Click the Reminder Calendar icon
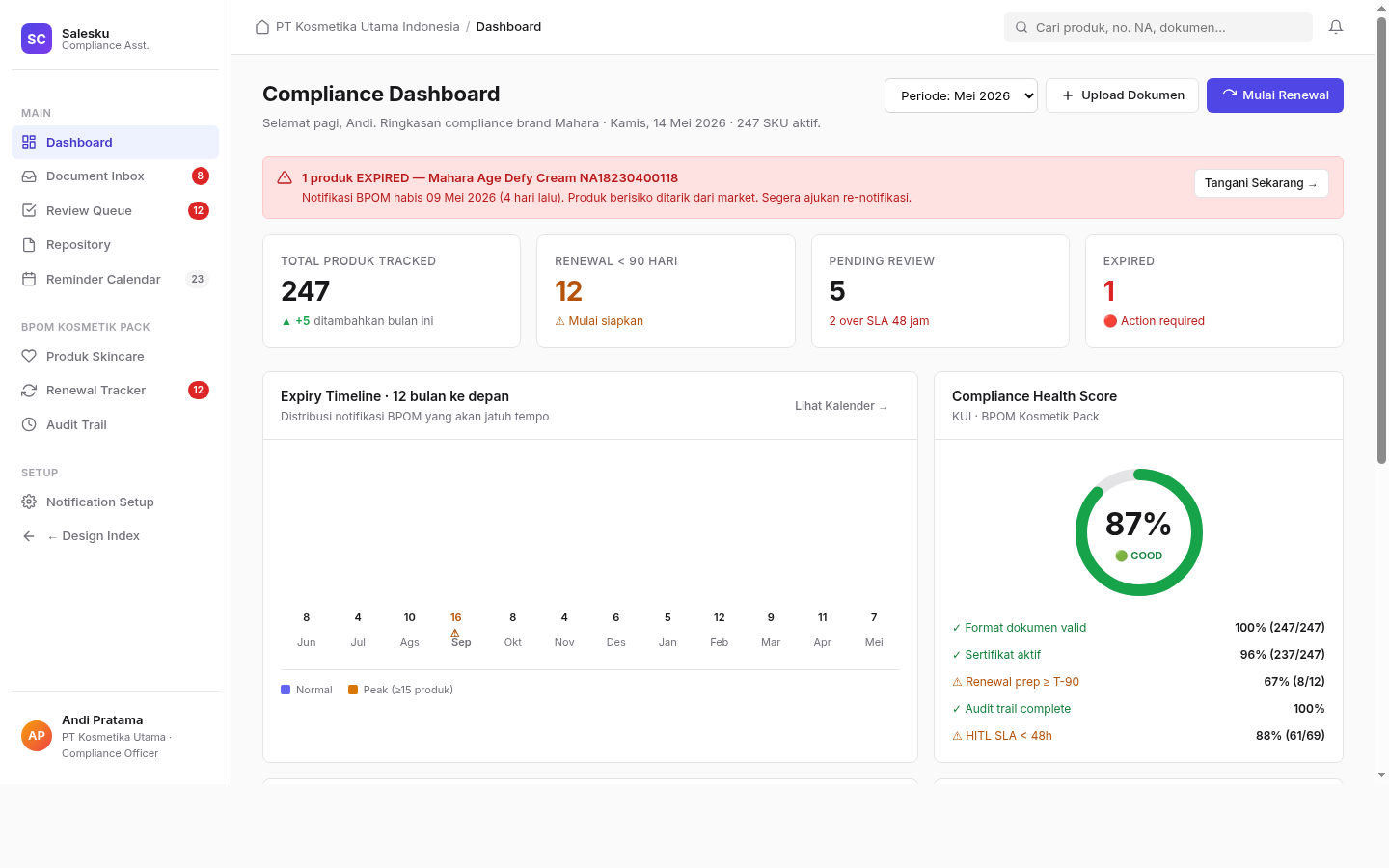Image resolution: width=1389 pixels, height=868 pixels. (29, 279)
